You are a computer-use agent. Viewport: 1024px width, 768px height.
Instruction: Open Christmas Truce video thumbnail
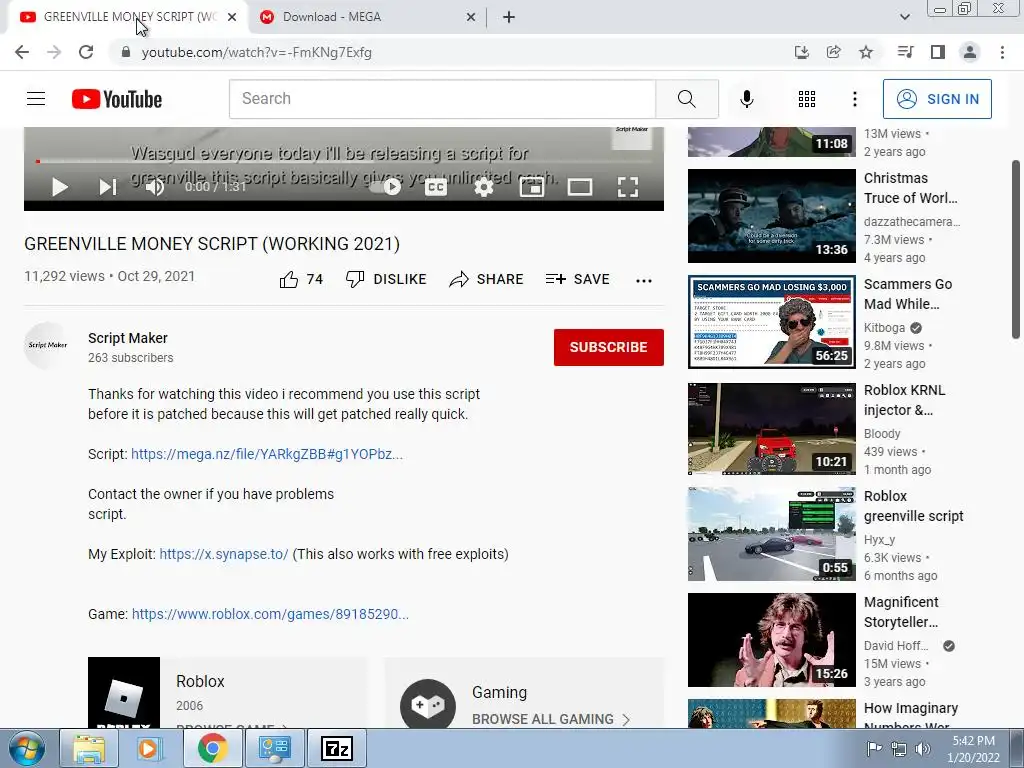[x=771, y=216]
